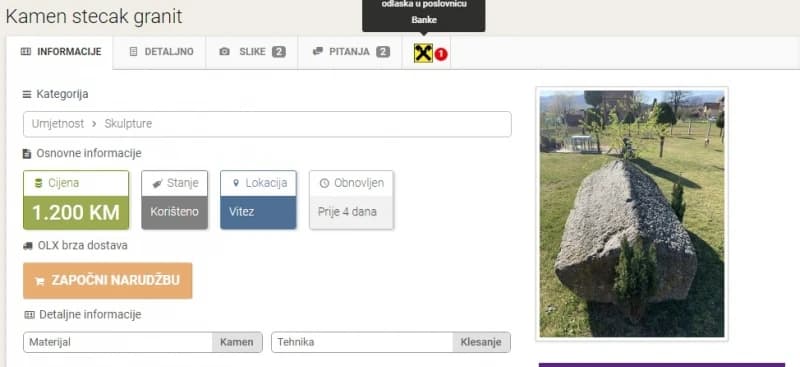This screenshot has height=367, width=800.
Task: Click the ZAPOČNI NARUDŽBU button
Action: pyautogui.click(x=108, y=281)
